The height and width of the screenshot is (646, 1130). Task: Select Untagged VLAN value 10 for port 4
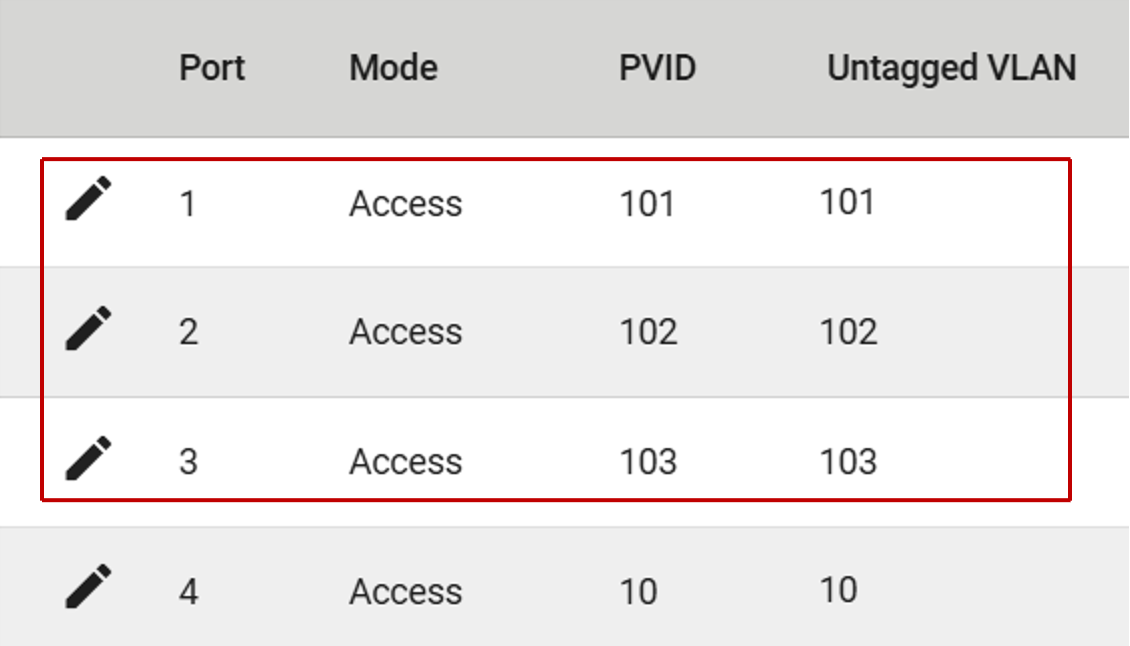click(838, 590)
